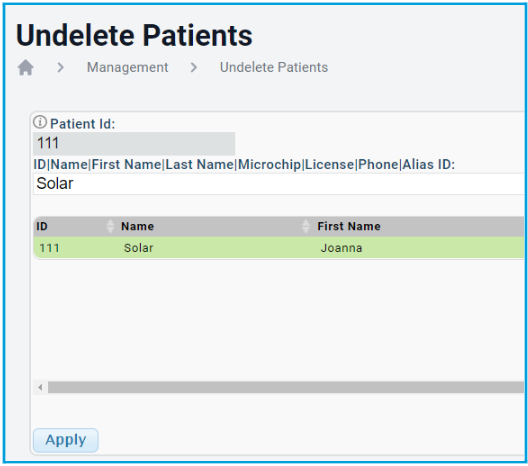Click Solar in the Name column

pos(138,248)
